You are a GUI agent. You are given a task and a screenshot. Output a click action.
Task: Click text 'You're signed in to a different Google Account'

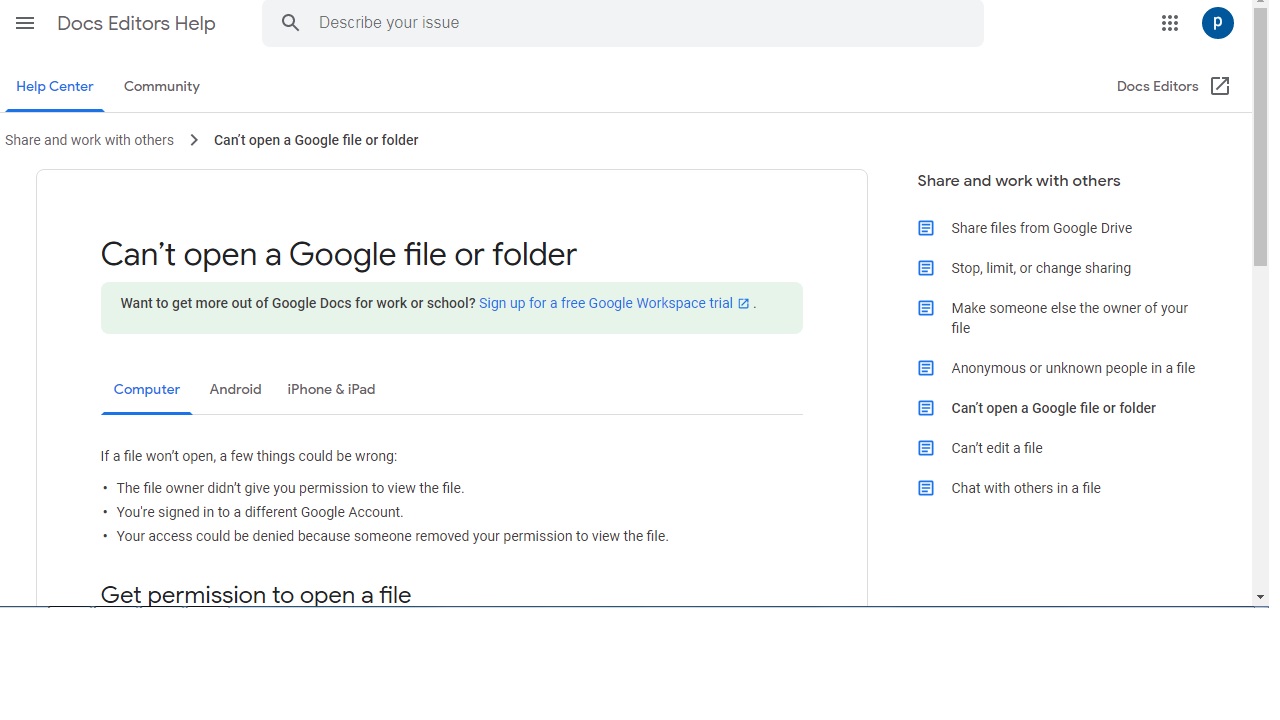click(260, 512)
